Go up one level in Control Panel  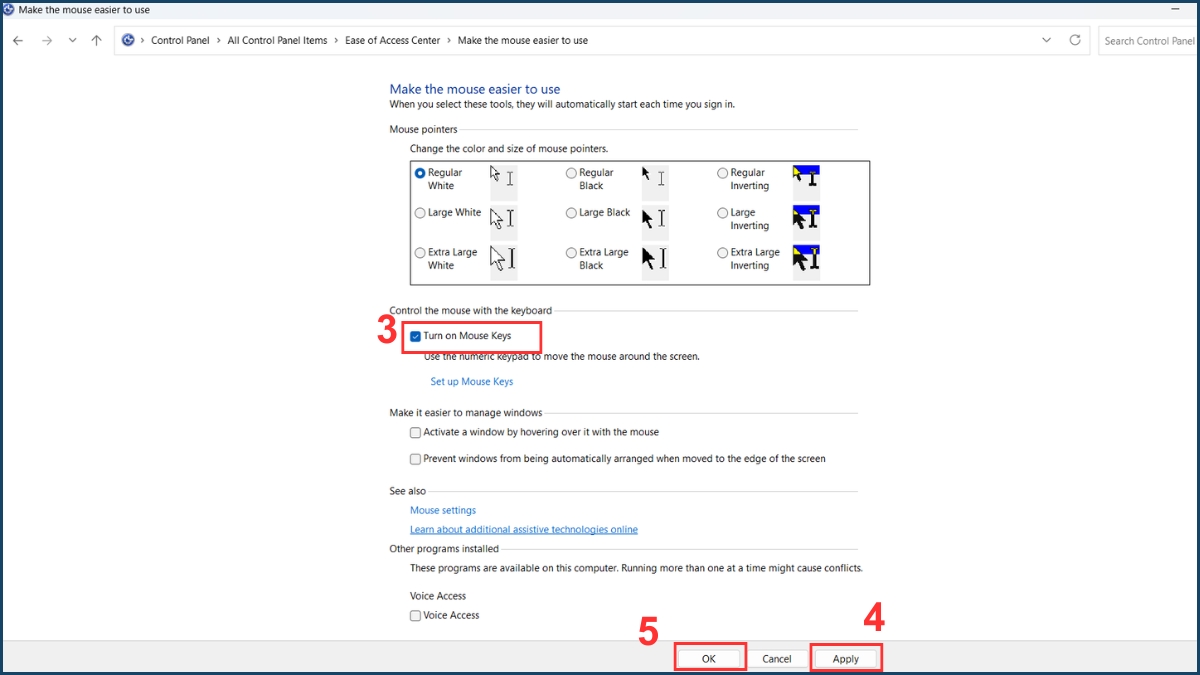click(95, 40)
